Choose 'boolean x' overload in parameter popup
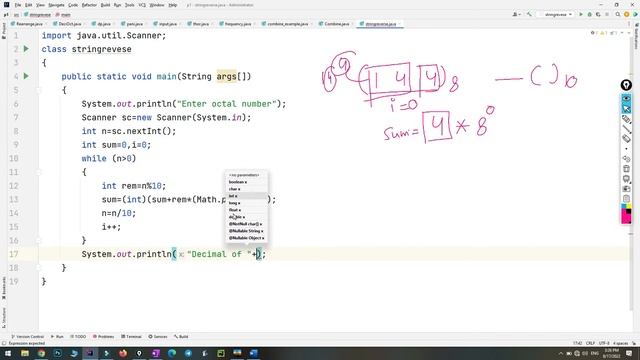640x360 pixels. click(247, 182)
